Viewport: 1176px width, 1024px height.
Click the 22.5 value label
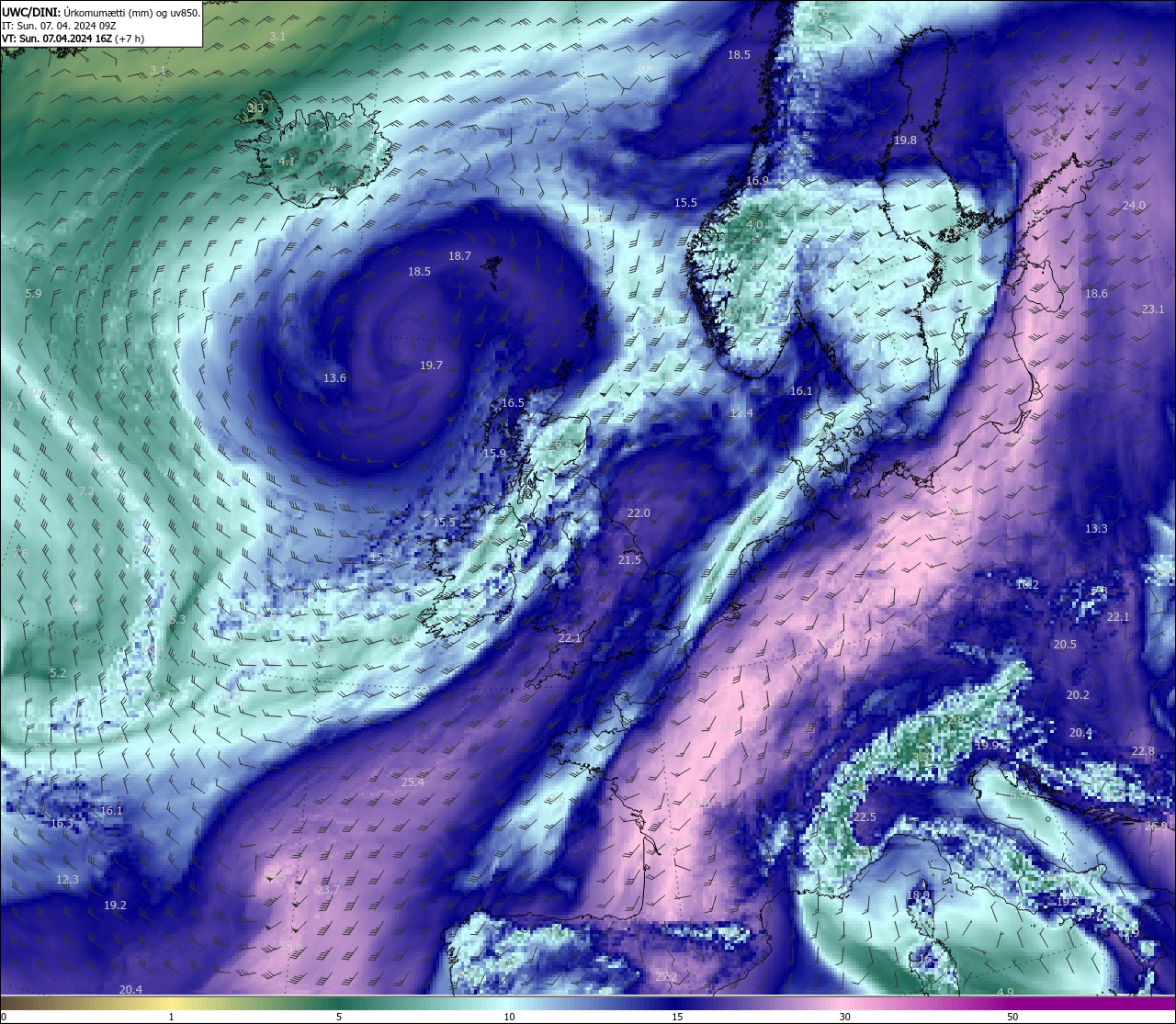[865, 817]
